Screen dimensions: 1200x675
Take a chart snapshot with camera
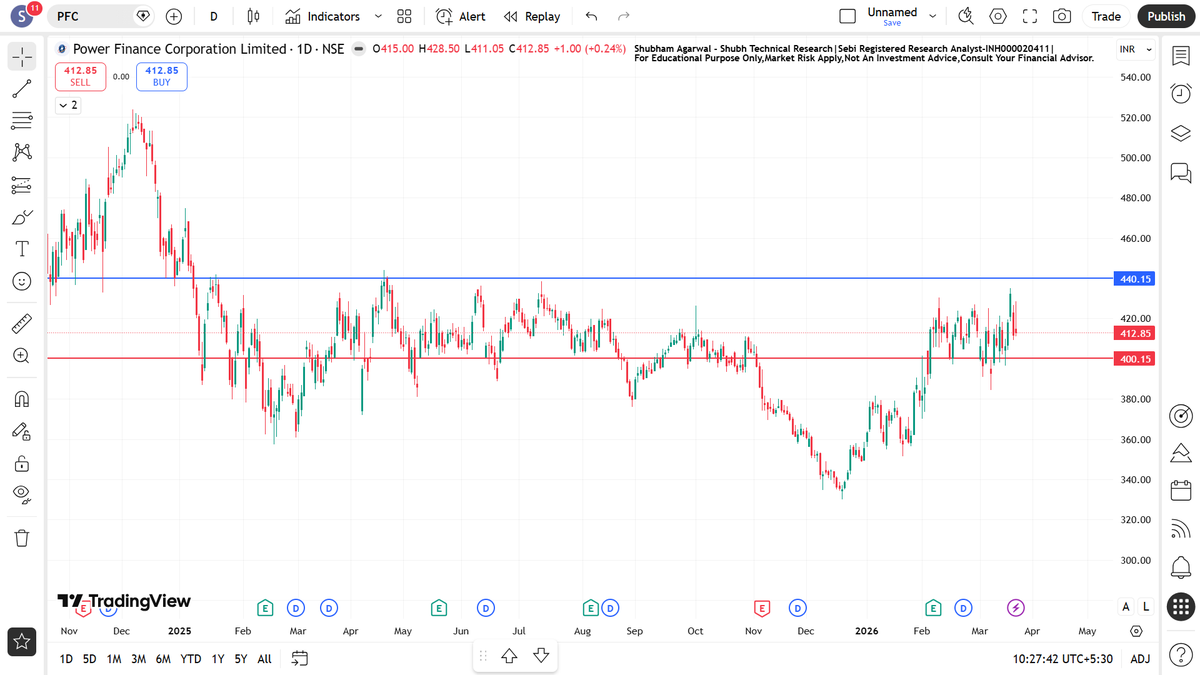(x=1062, y=16)
